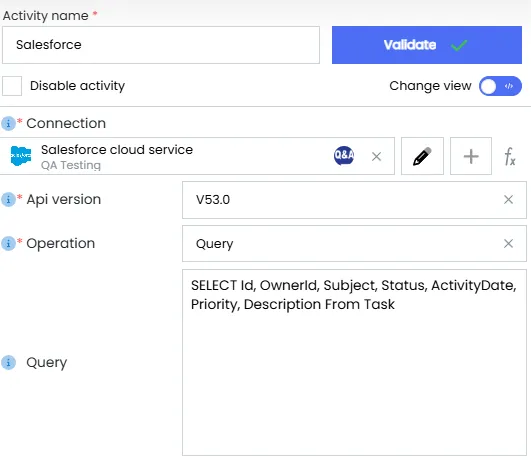The width and height of the screenshot is (531, 466).
Task: Click the info icon beside Operation
Action: click(8, 243)
